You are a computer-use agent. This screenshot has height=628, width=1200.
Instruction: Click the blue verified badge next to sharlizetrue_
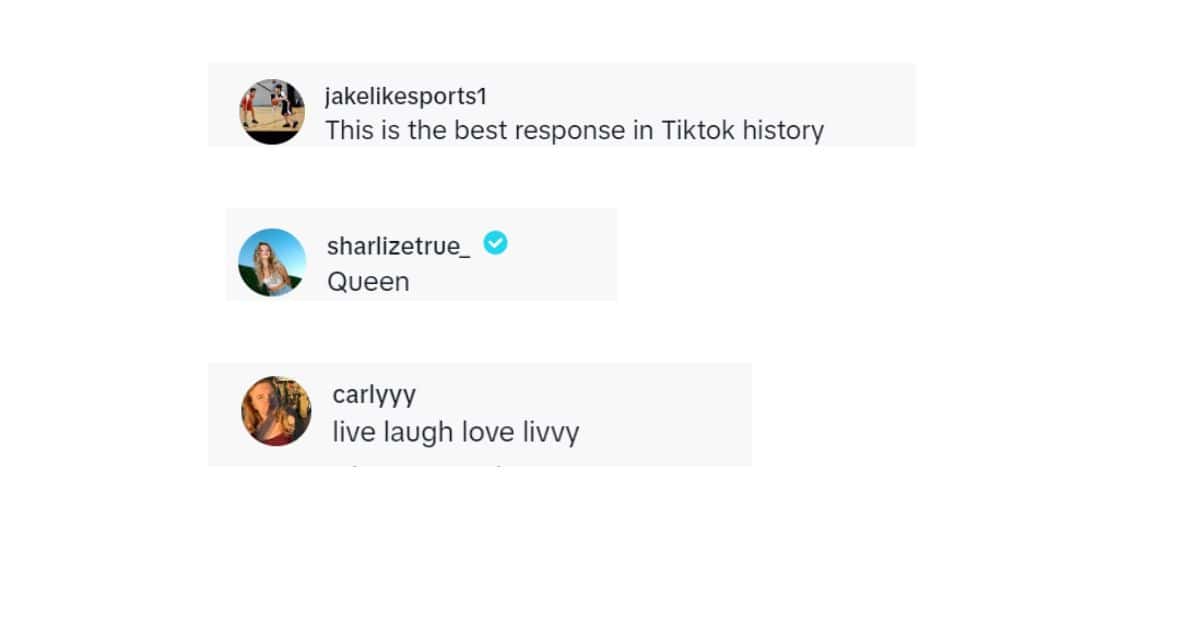pos(496,242)
